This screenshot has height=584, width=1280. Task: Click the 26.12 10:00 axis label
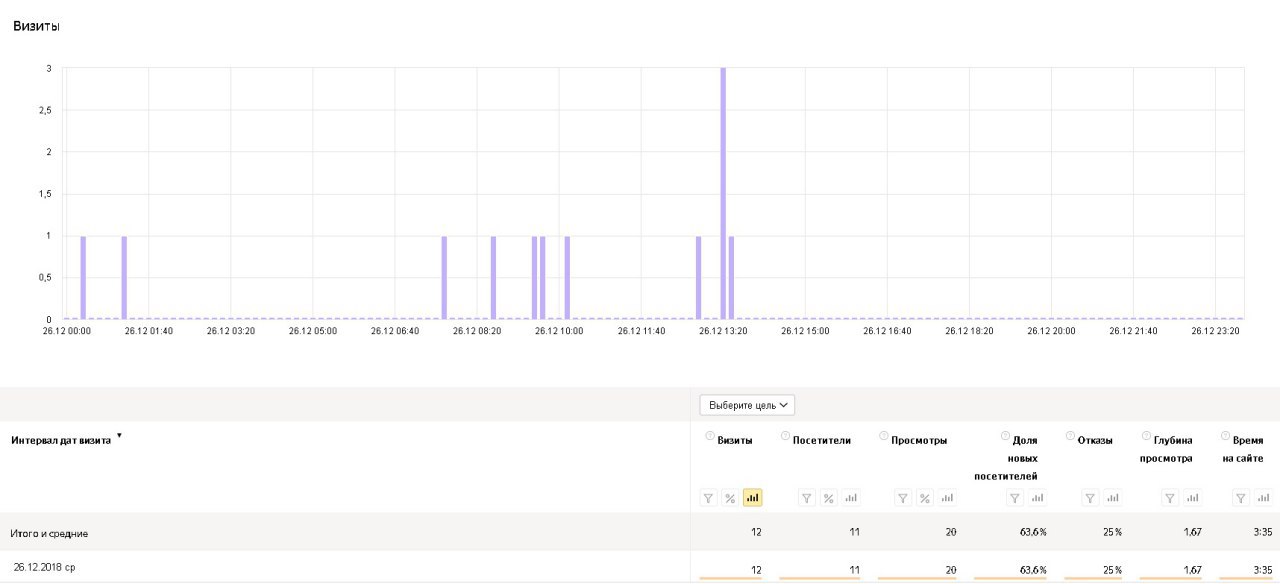pyautogui.click(x=559, y=330)
